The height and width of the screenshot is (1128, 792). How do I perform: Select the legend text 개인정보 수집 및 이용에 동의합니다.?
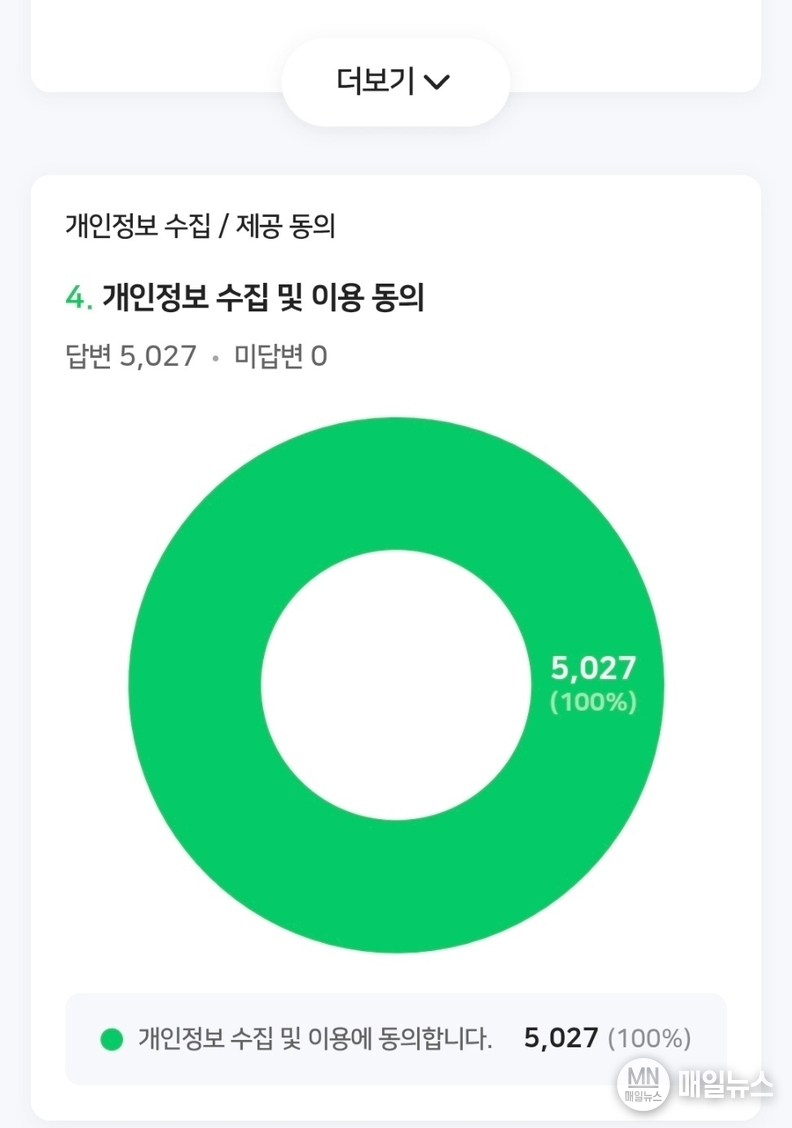(315, 1039)
